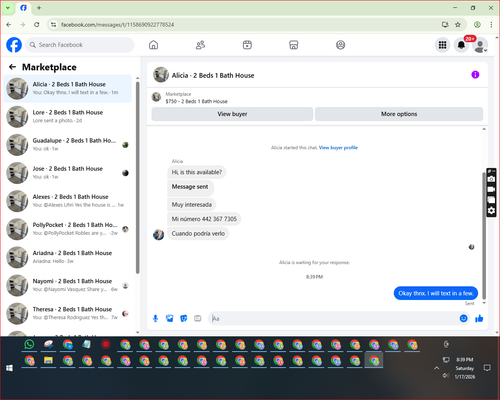This screenshot has height=400, width=500.
Task: Open PollyPocket conversation in list
Action: pyautogui.click(x=68, y=229)
